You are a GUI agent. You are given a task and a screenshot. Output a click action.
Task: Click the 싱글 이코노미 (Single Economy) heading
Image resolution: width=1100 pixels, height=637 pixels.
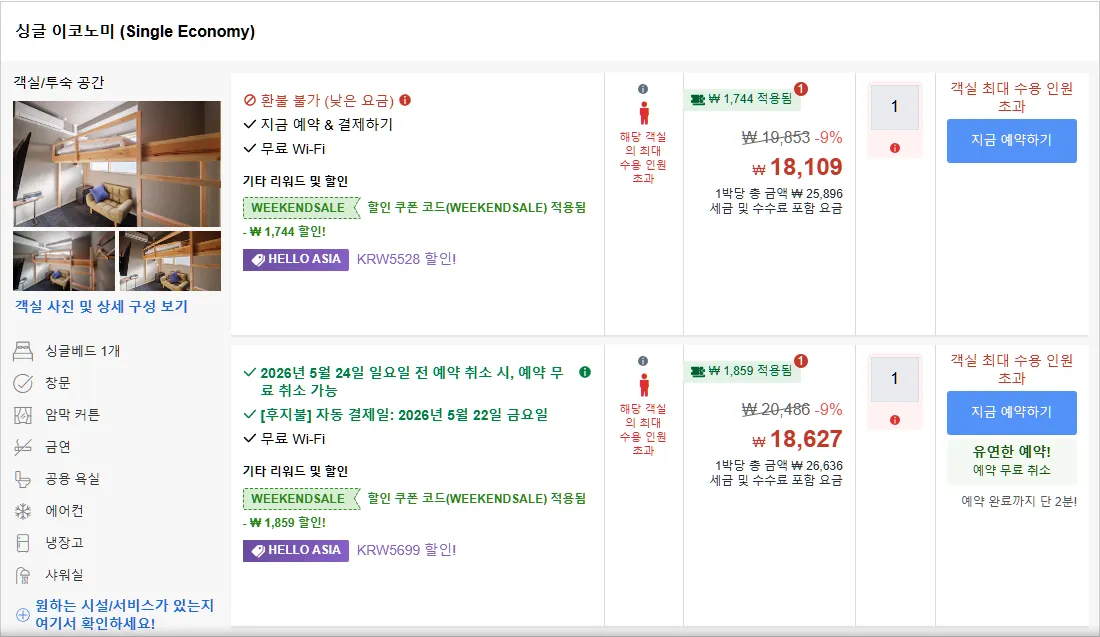[x=135, y=32]
